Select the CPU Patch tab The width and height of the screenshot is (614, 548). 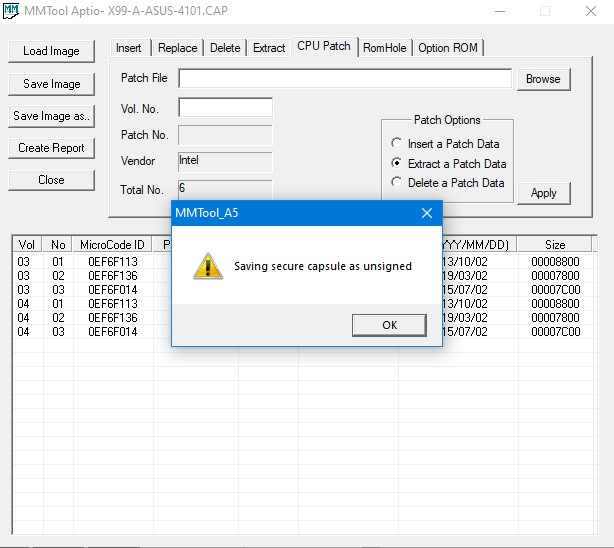coord(323,46)
